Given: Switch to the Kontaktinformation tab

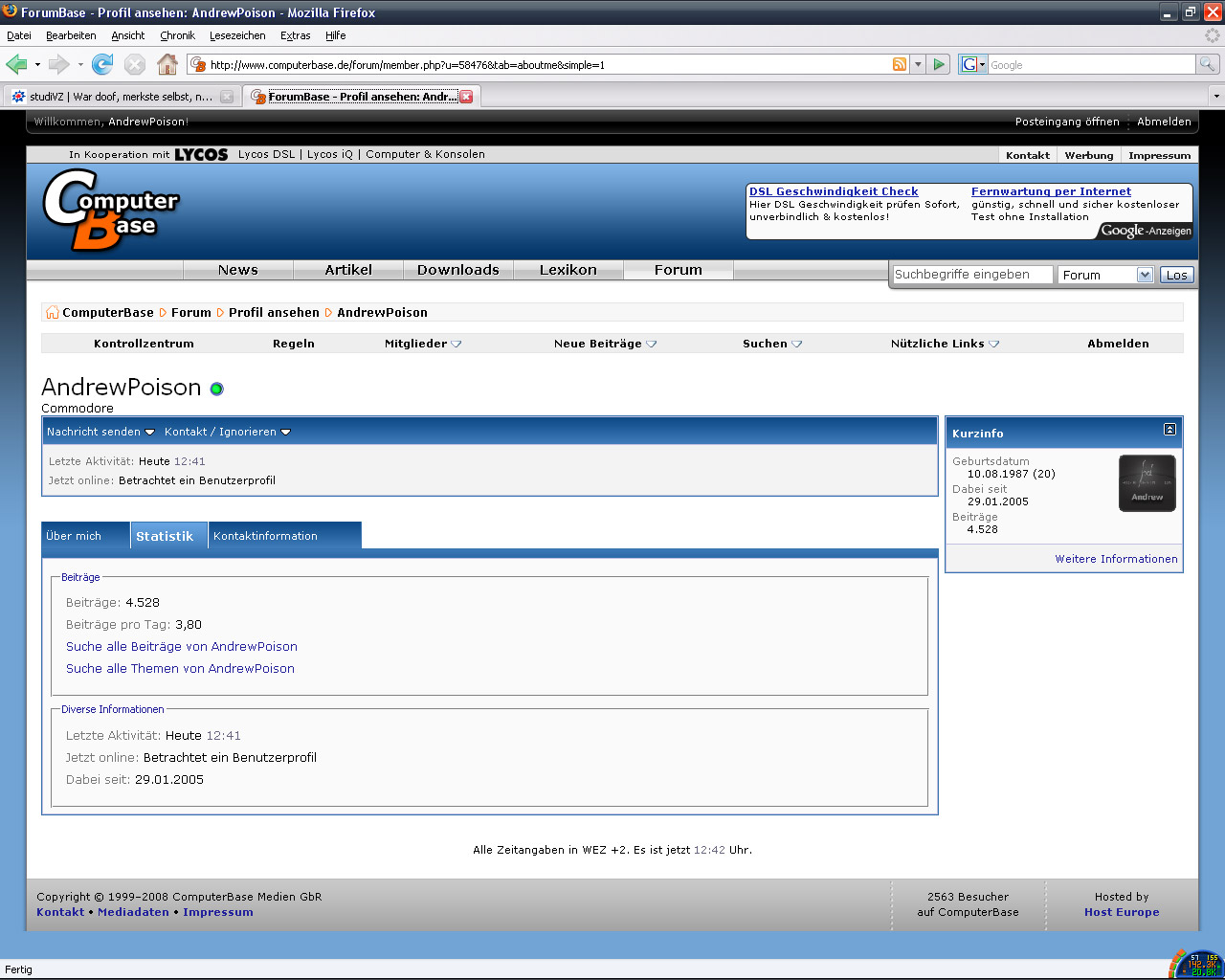Looking at the screenshot, I should [284, 536].
